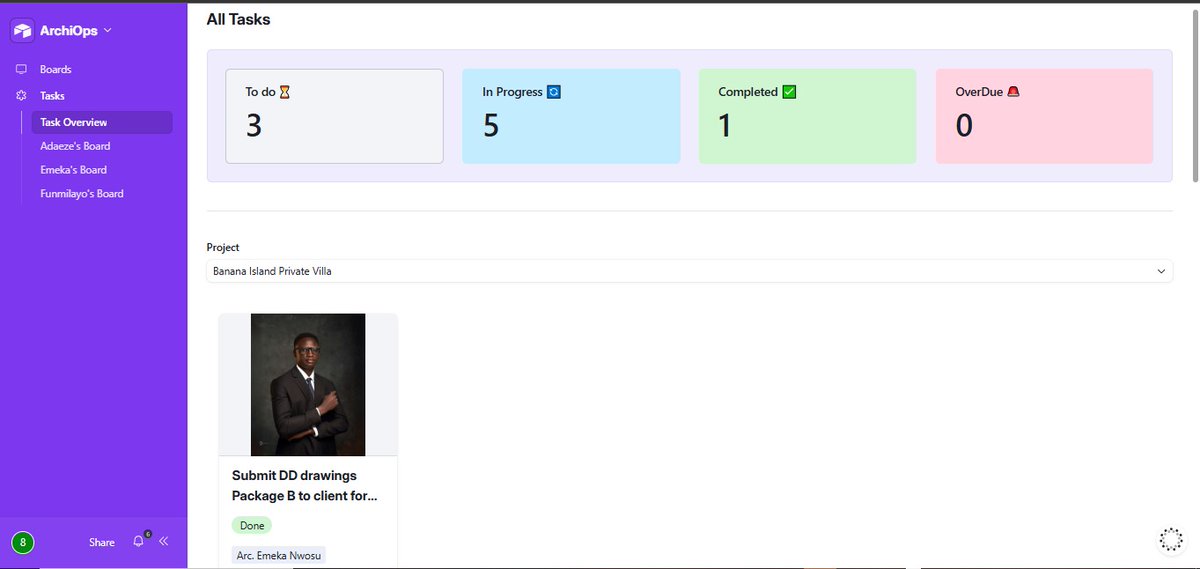The width and height of the screenshot is (1200, 569).
Task: Select Task Overview in sidebar
Action: pyautogui.click(x=102, y=122)
